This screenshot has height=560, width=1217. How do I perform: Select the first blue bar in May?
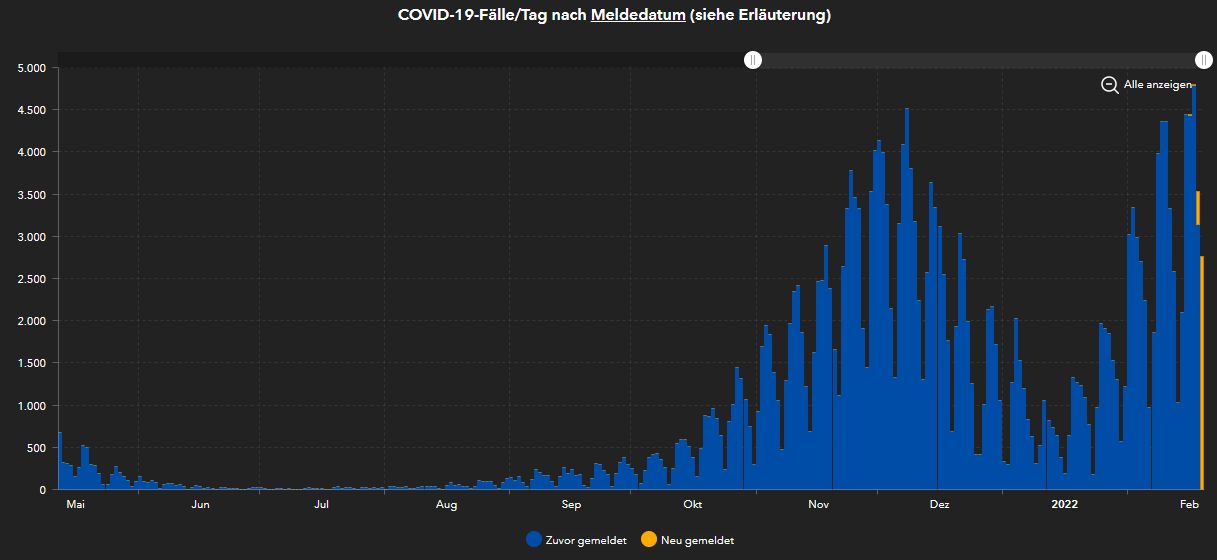tap(60, 461)
